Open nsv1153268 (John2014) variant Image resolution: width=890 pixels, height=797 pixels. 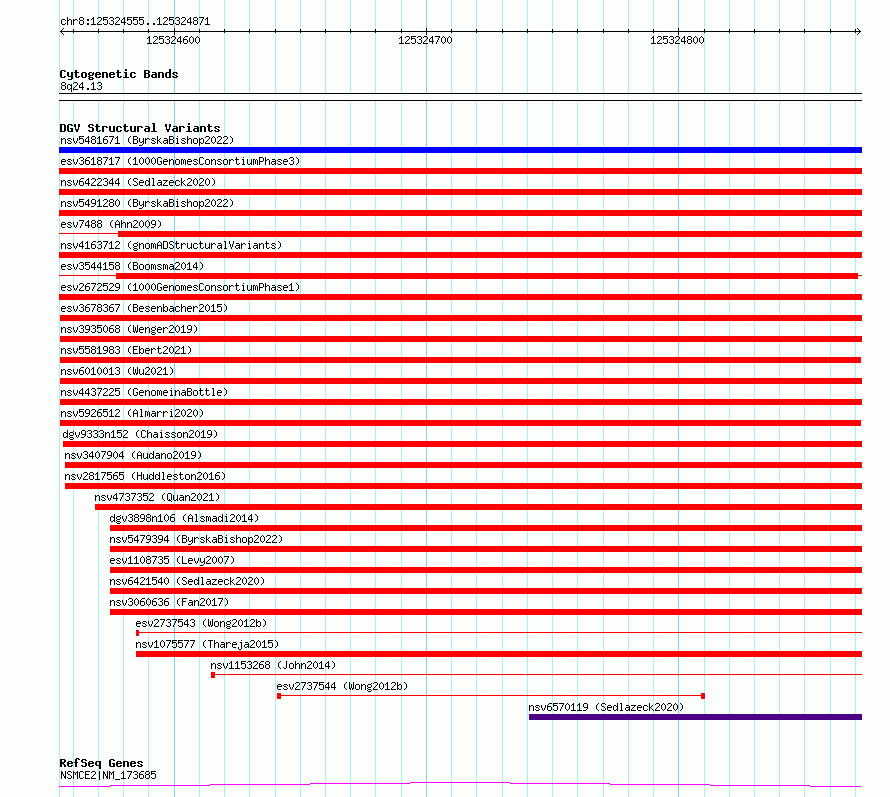273,665
